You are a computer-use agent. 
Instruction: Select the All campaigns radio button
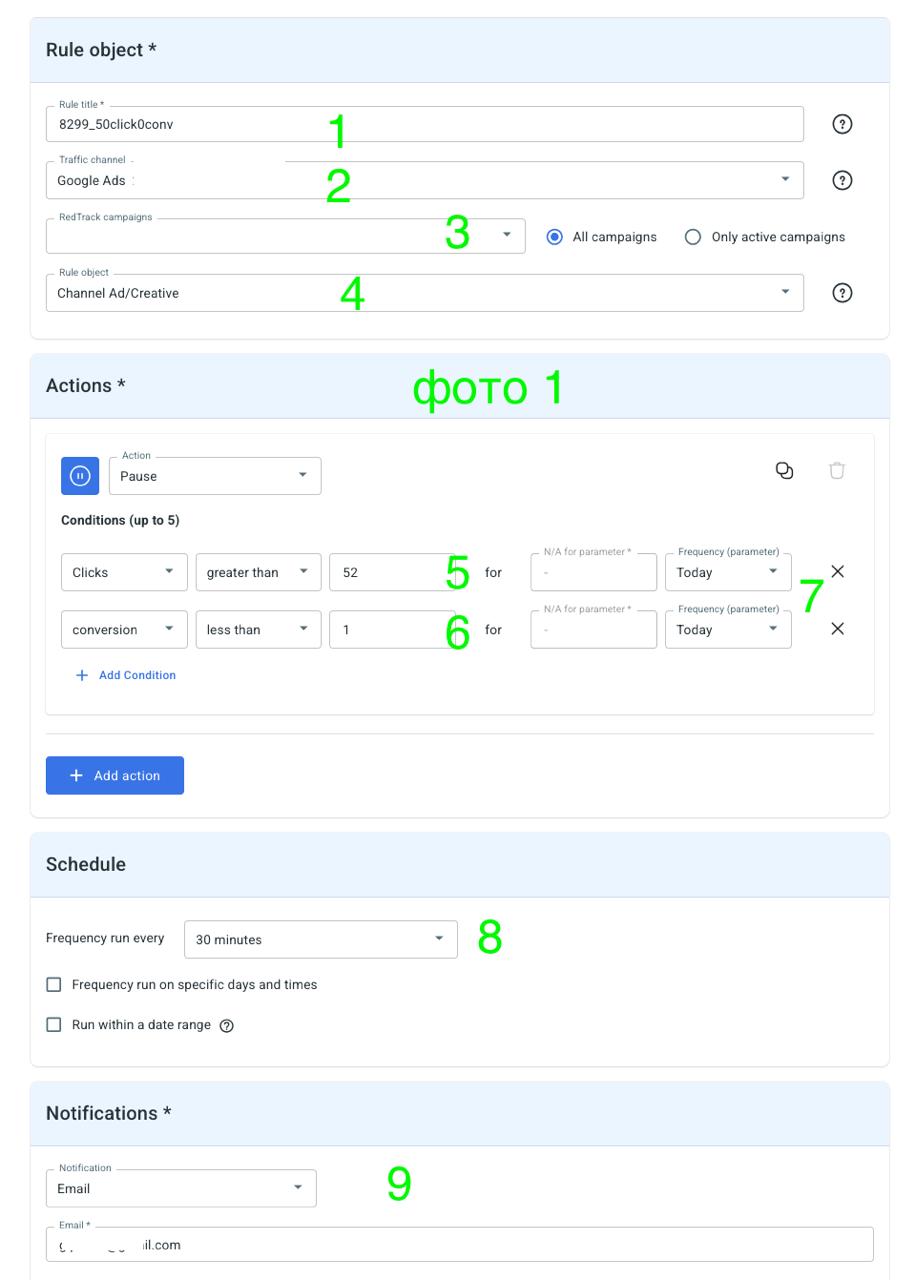(x=555, y=237)
